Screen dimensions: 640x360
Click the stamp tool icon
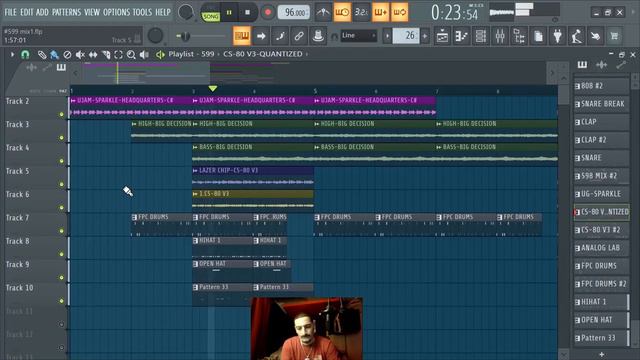(x=318, y=36)
